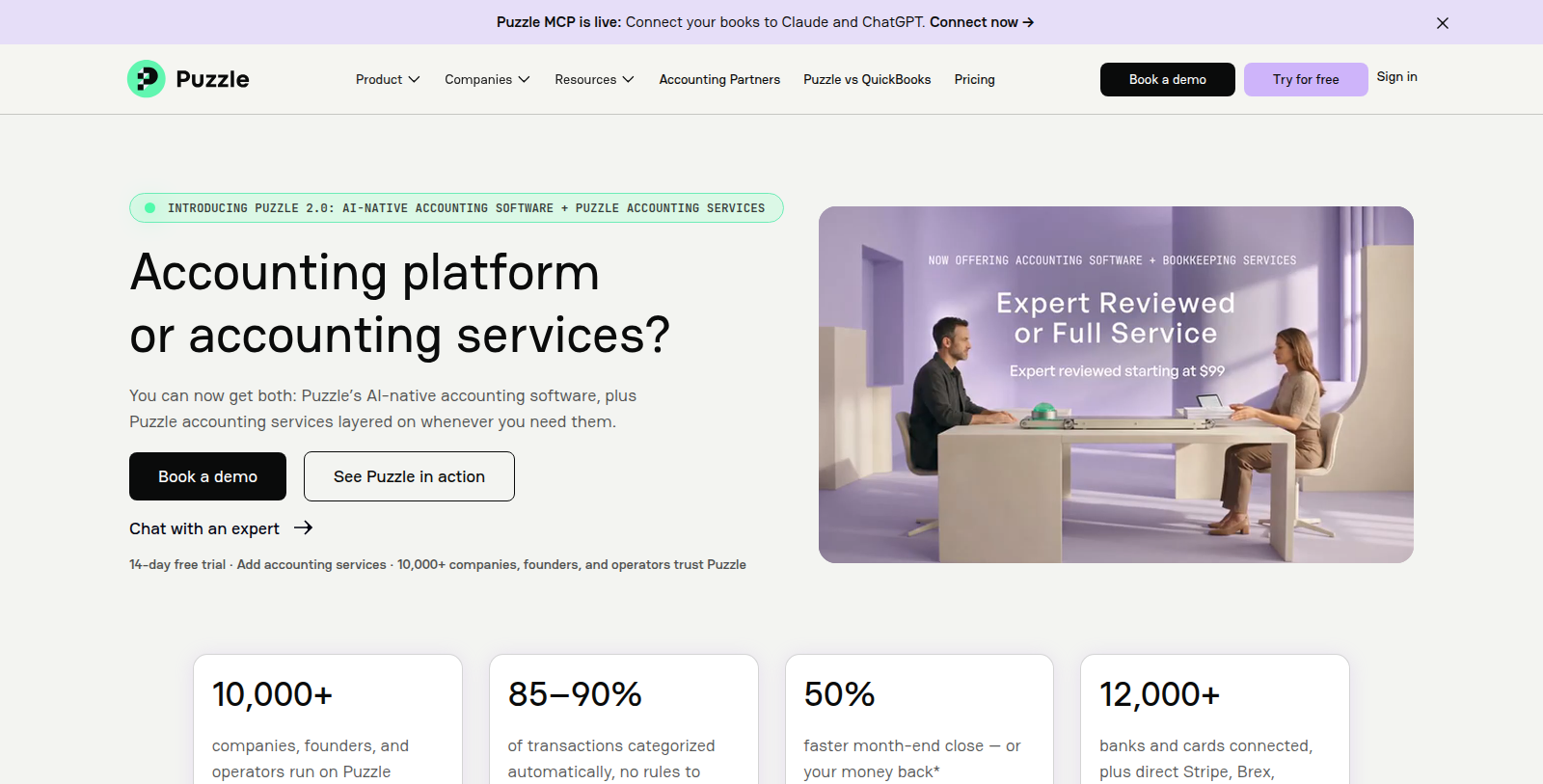Click the arrow beside Chat with an expert
1543x784 pixels.
coord(303,527)
